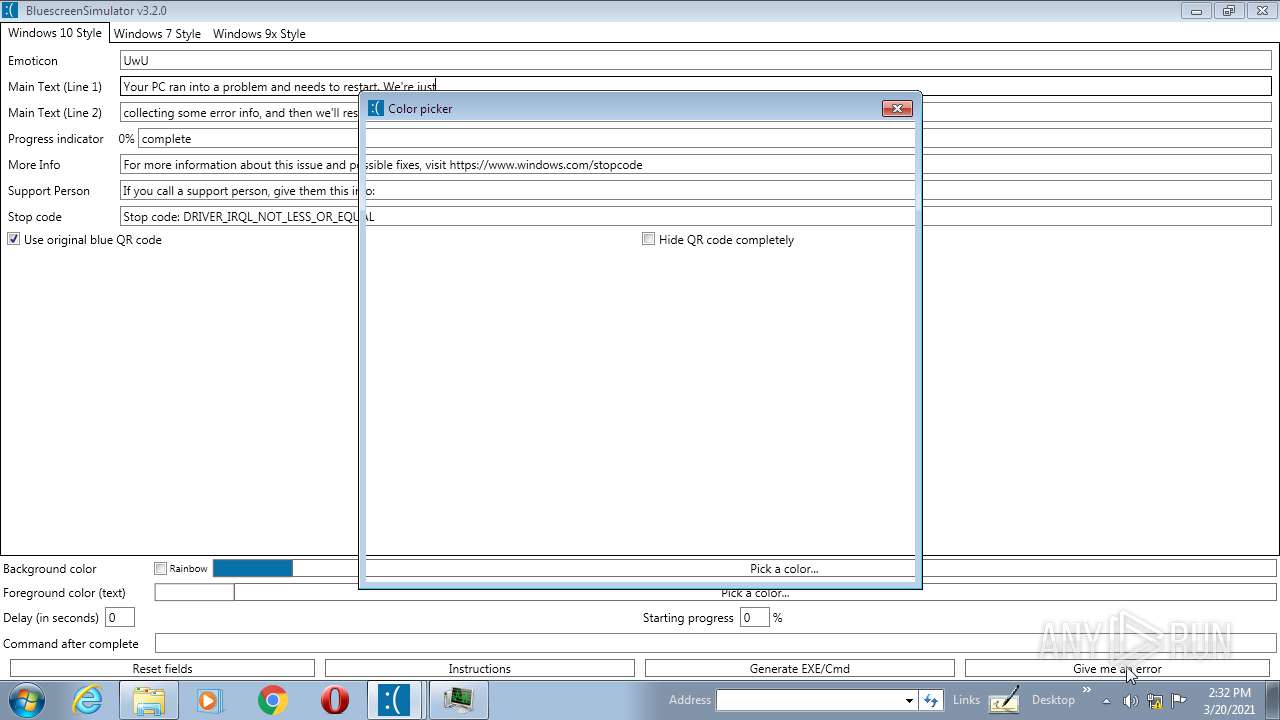Enable the Rainbow background checkbox

[x=161, y=568]
